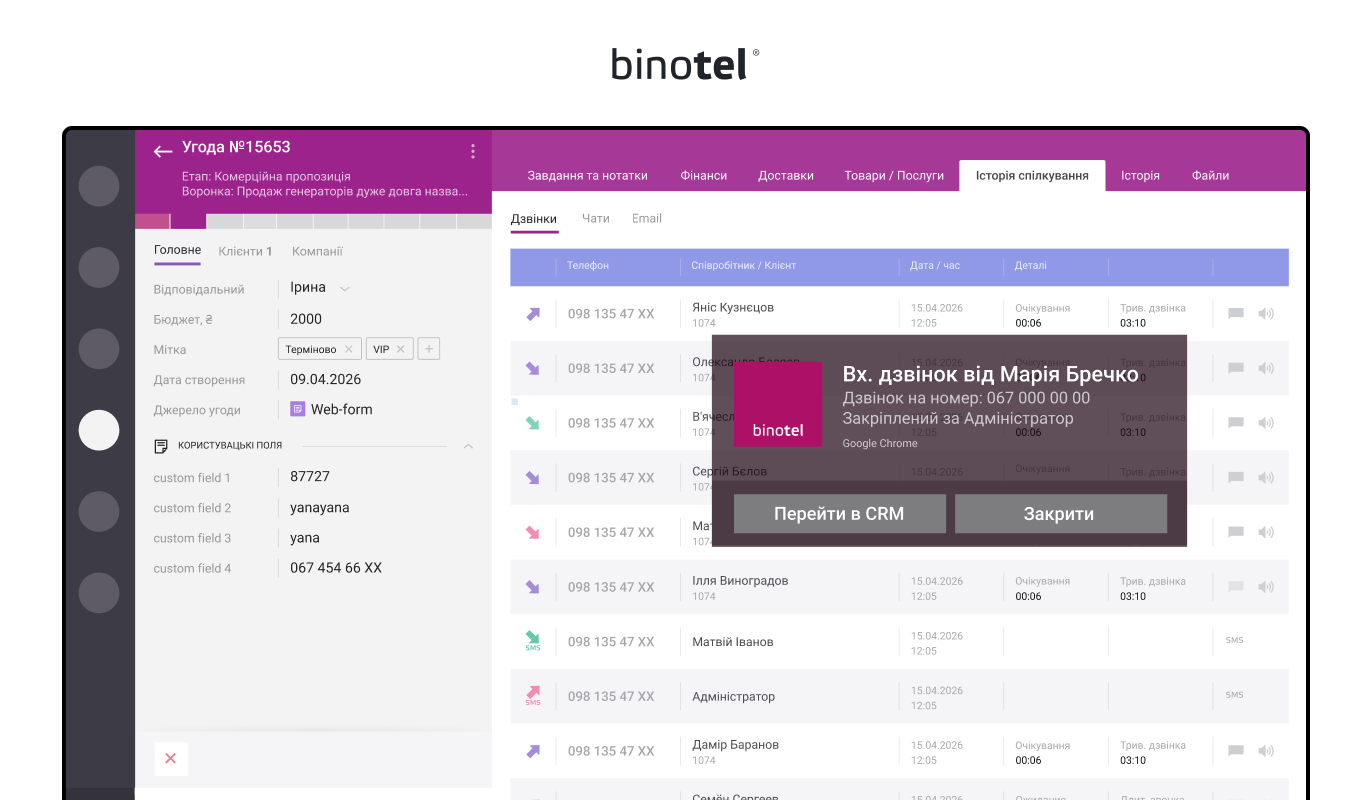Open the three-dot menu in deal header

[473, 151]
